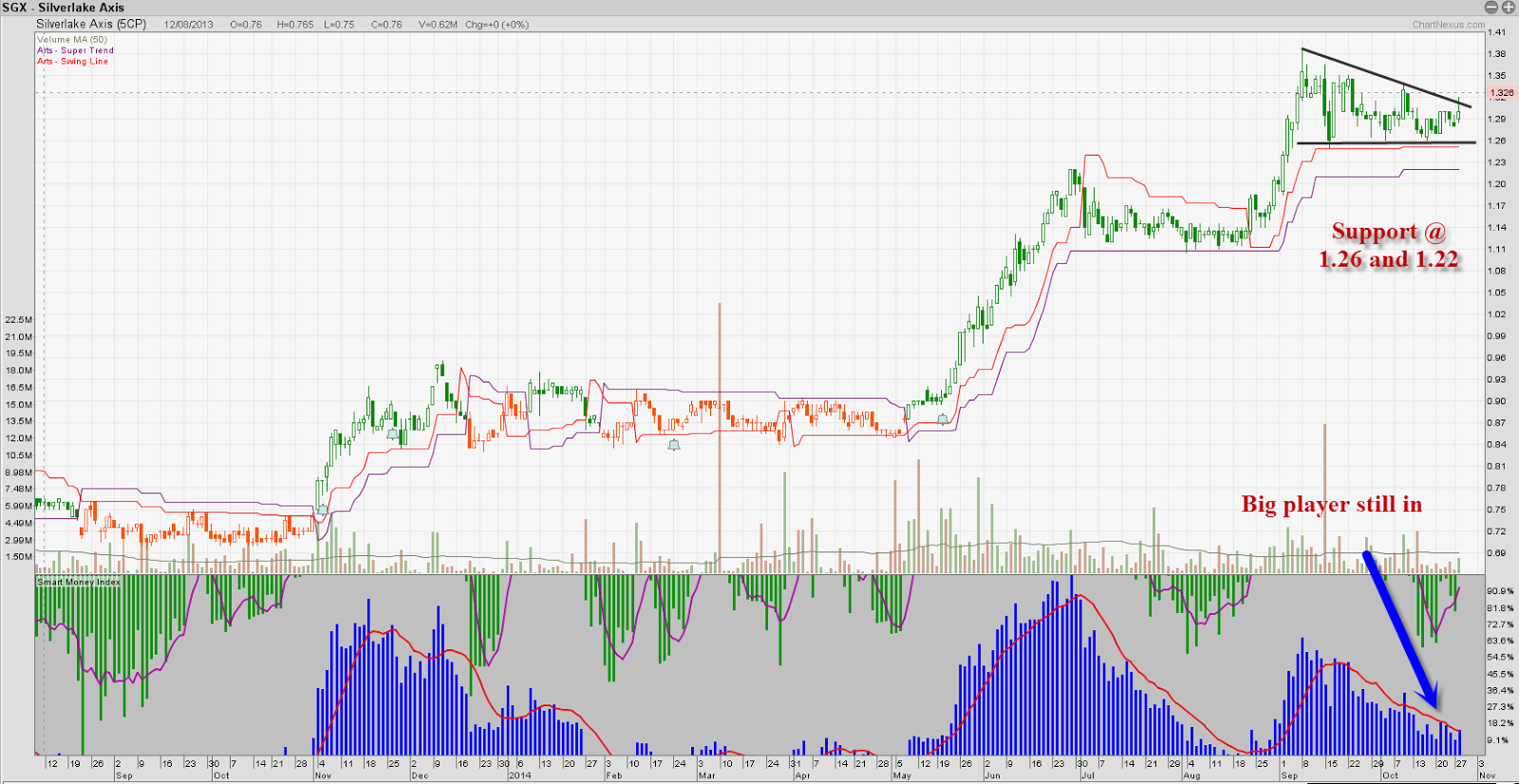Screen dimensions: 1519x784
Task: Click the plus zoom-in icon in the title bar
Action: [x=1508, y=8]
